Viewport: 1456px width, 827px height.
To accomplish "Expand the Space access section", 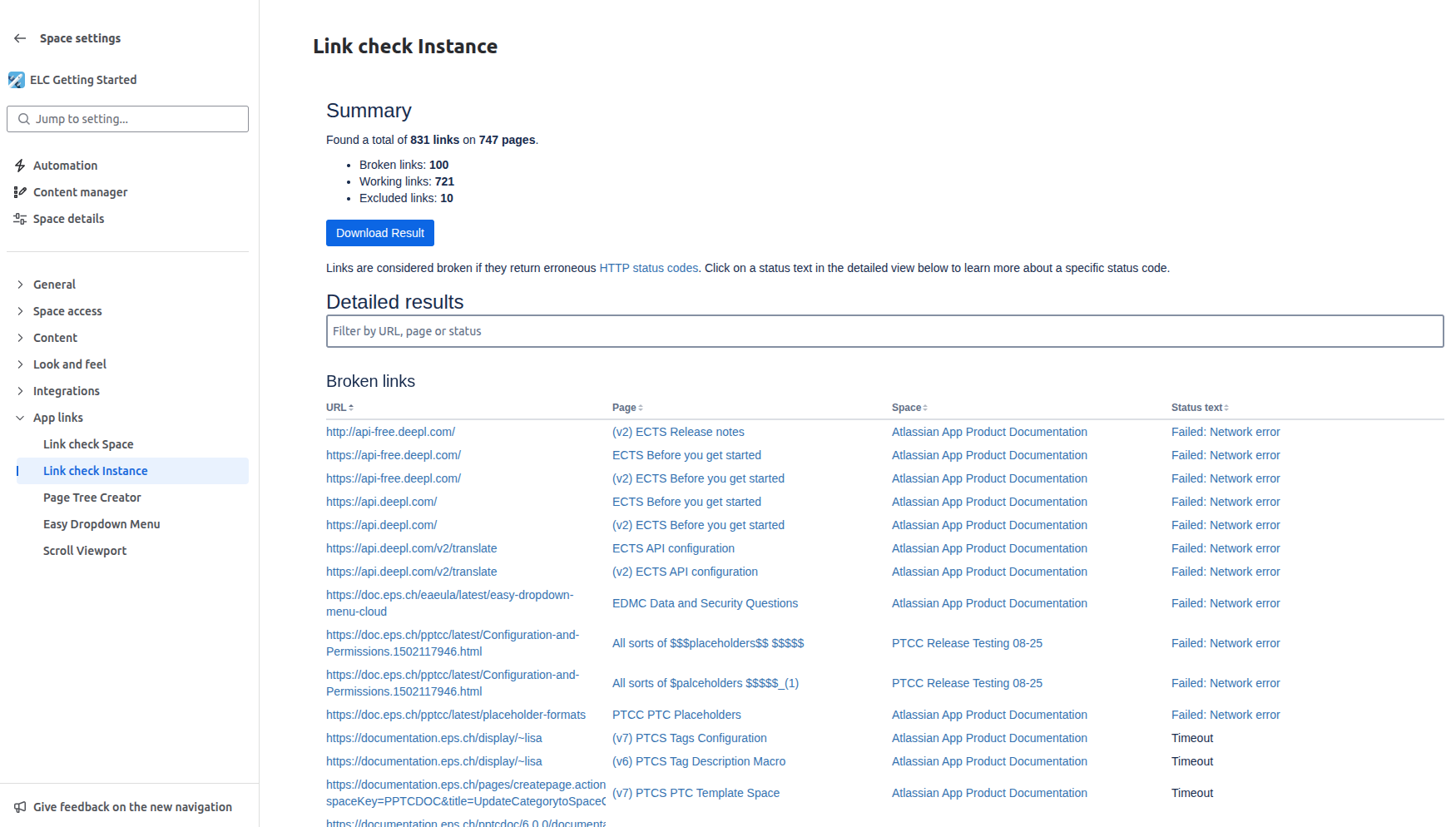I will (x=20, y=311).
